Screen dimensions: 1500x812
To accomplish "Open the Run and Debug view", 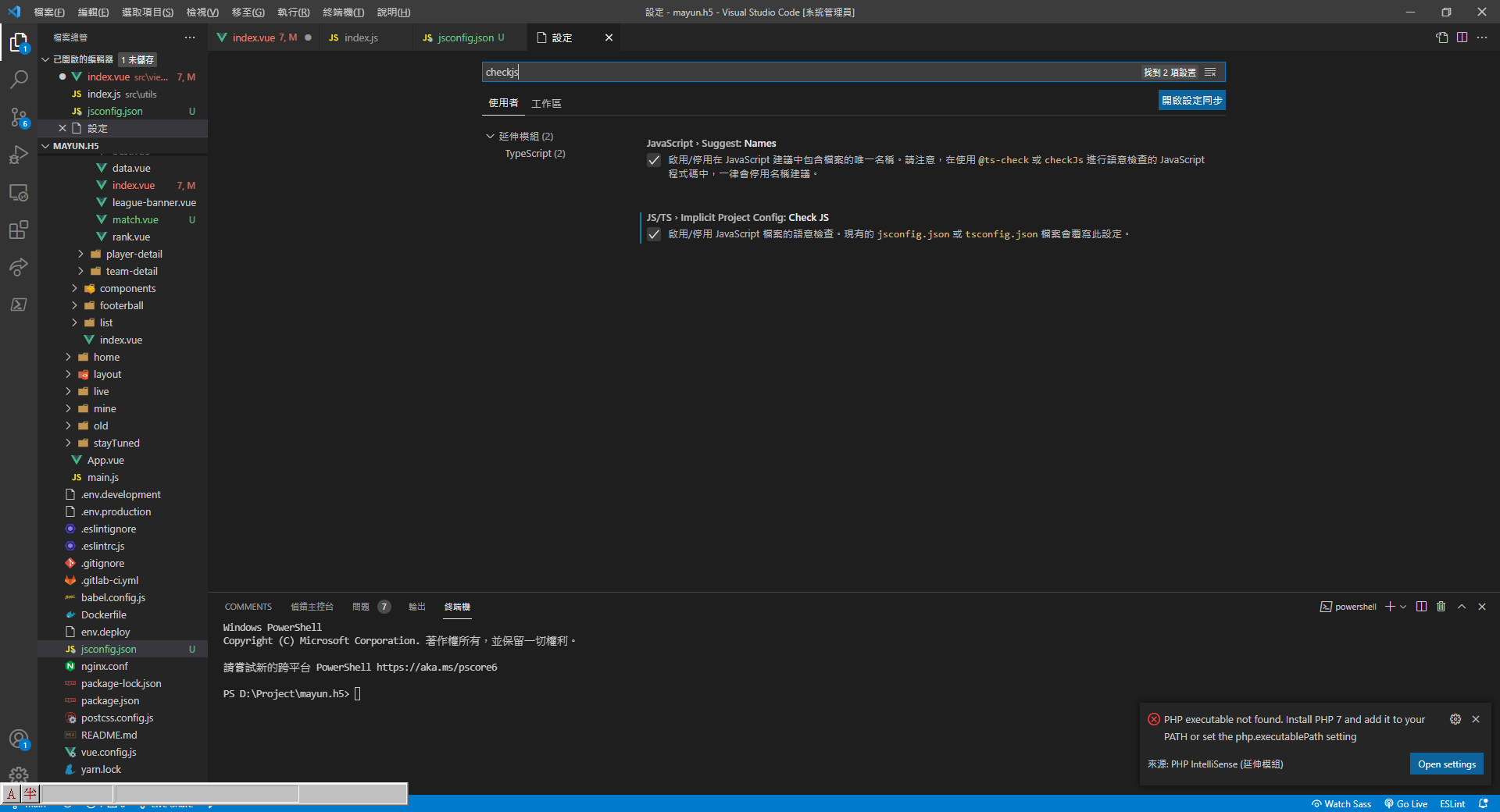I will (x=19, y=155).
